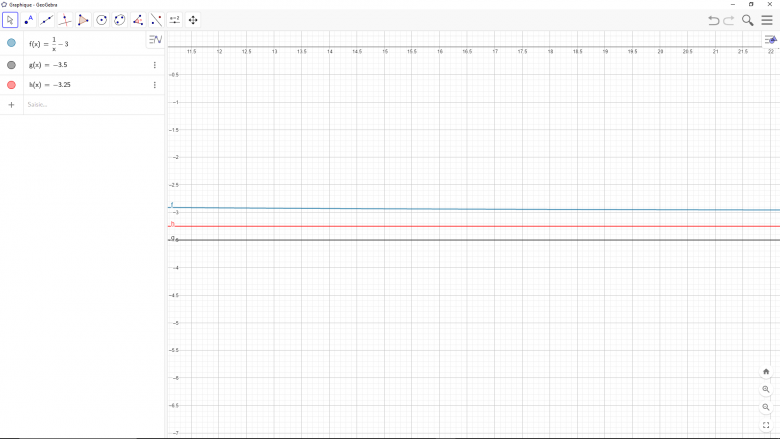Select the Move arrow tool
This screenshot has width=780, height=439.
pos(10,20)
